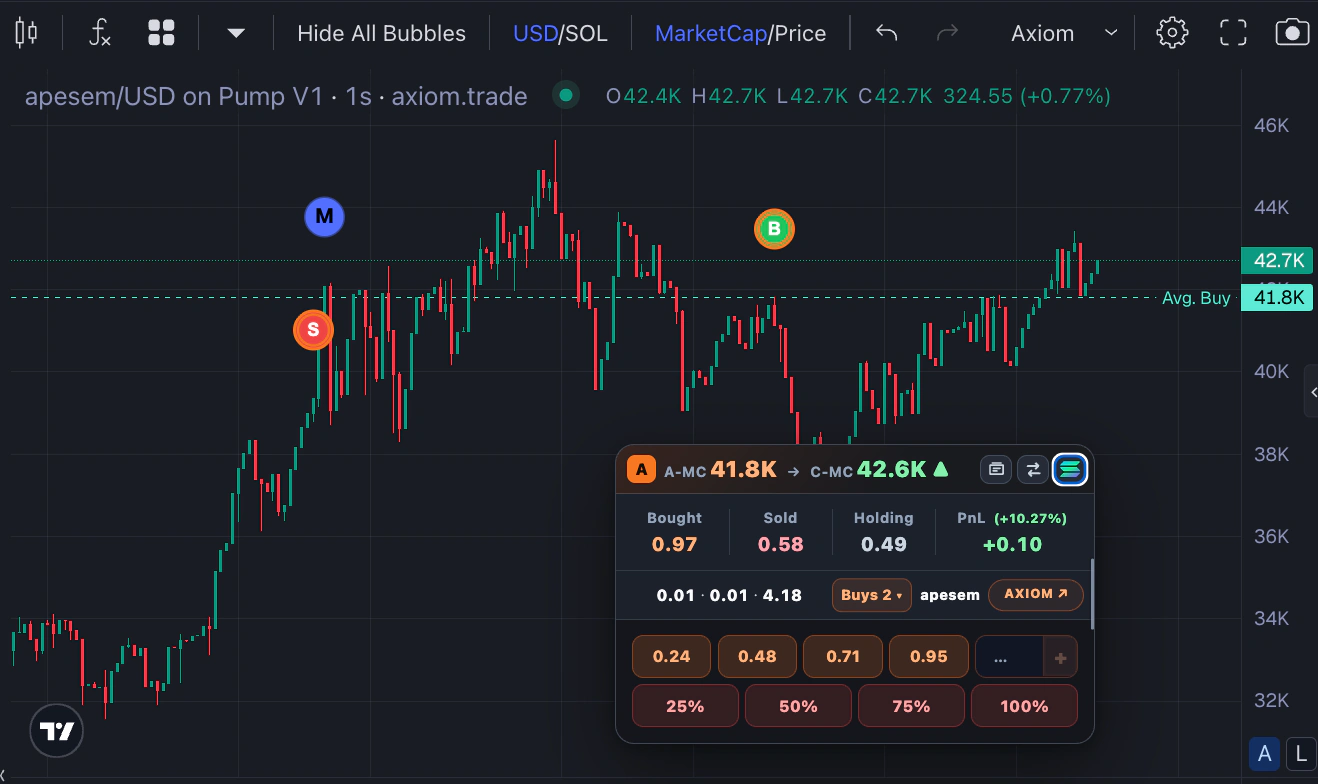Click Hide All Bubbles

coord(381,33)
